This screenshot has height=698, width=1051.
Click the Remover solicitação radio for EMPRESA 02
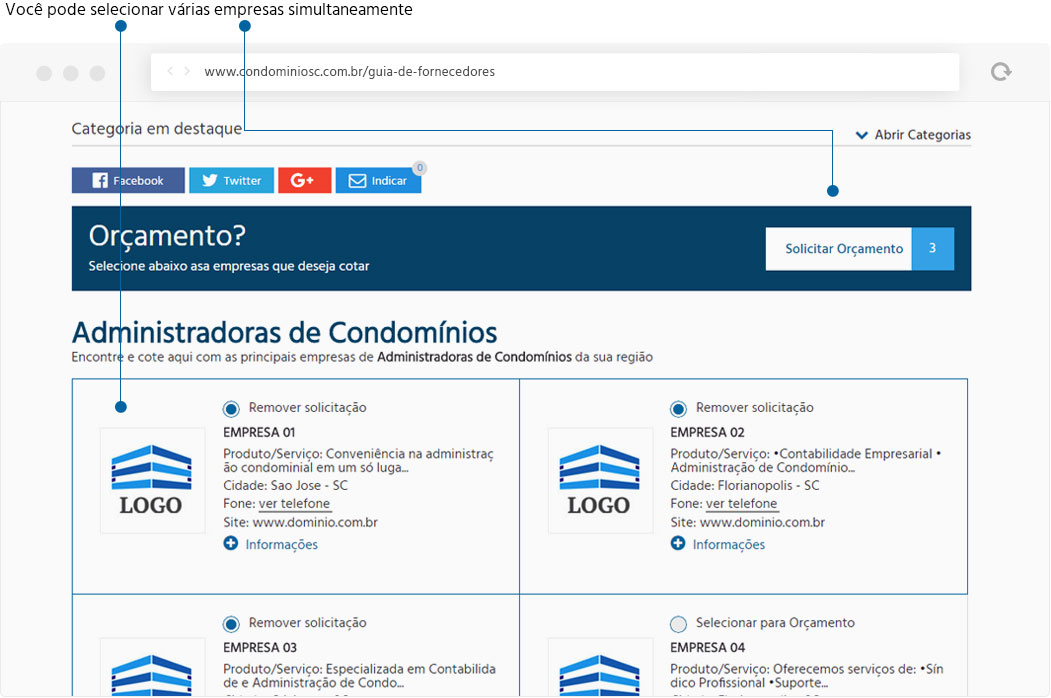pyautogui.click(x=678, y=408)
